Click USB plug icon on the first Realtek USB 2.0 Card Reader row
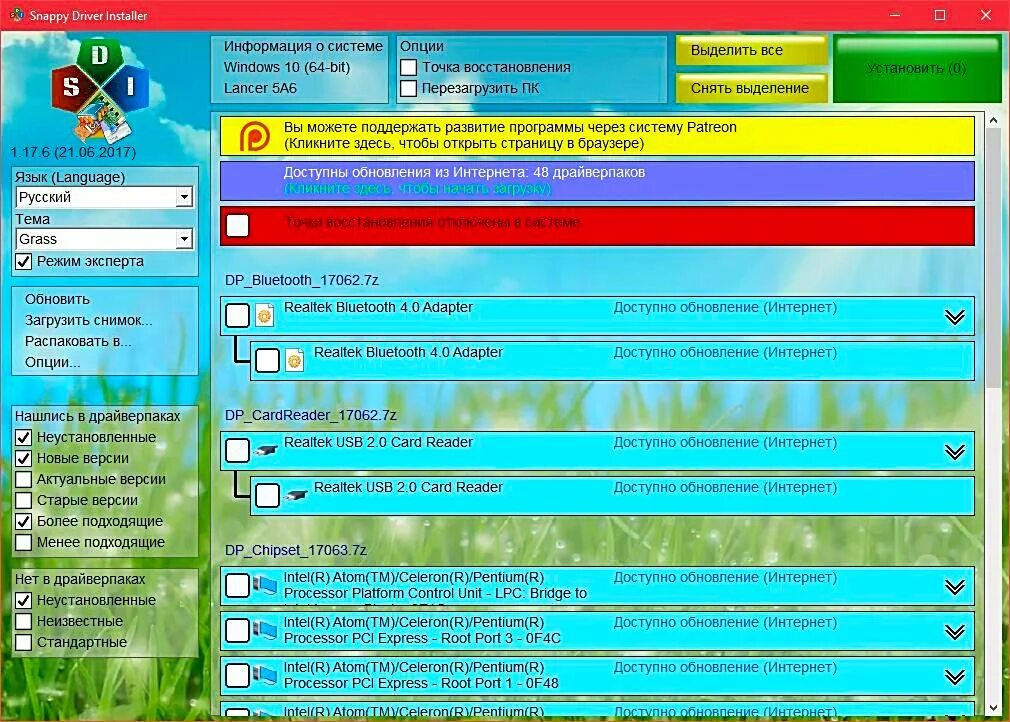1010x722 pixels. pos(265,451)
